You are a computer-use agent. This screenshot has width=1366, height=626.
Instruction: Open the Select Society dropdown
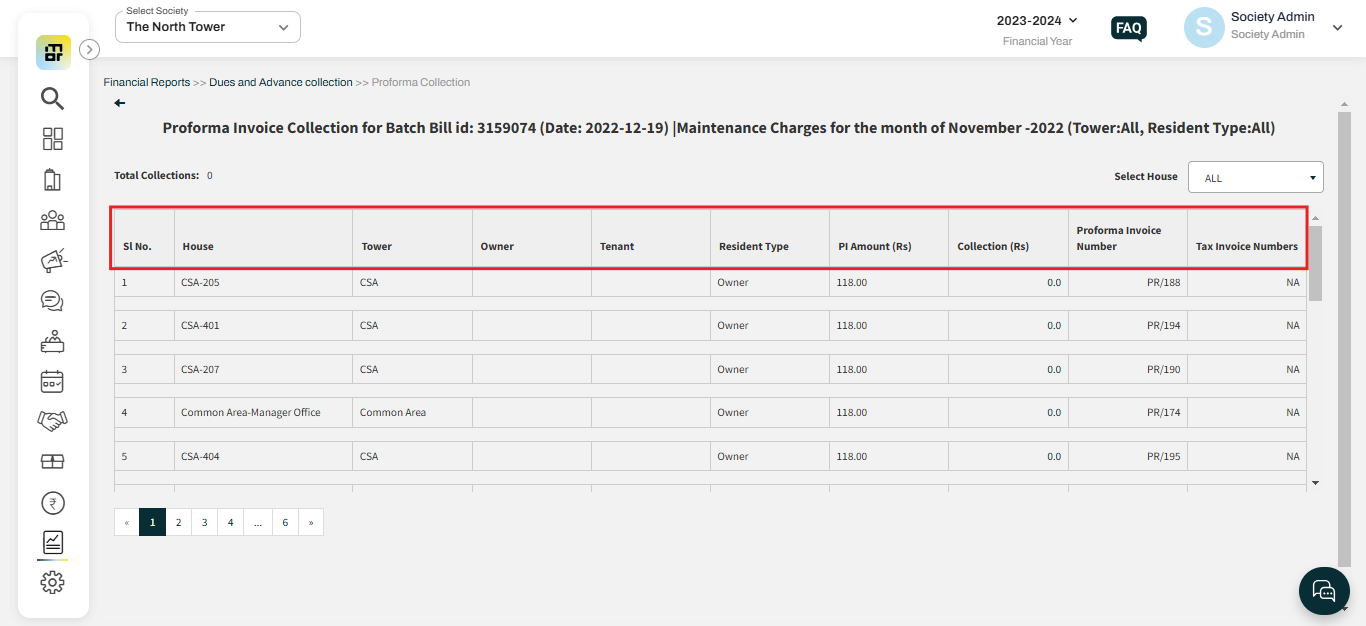pyautogui.click(x=208, y=27)
